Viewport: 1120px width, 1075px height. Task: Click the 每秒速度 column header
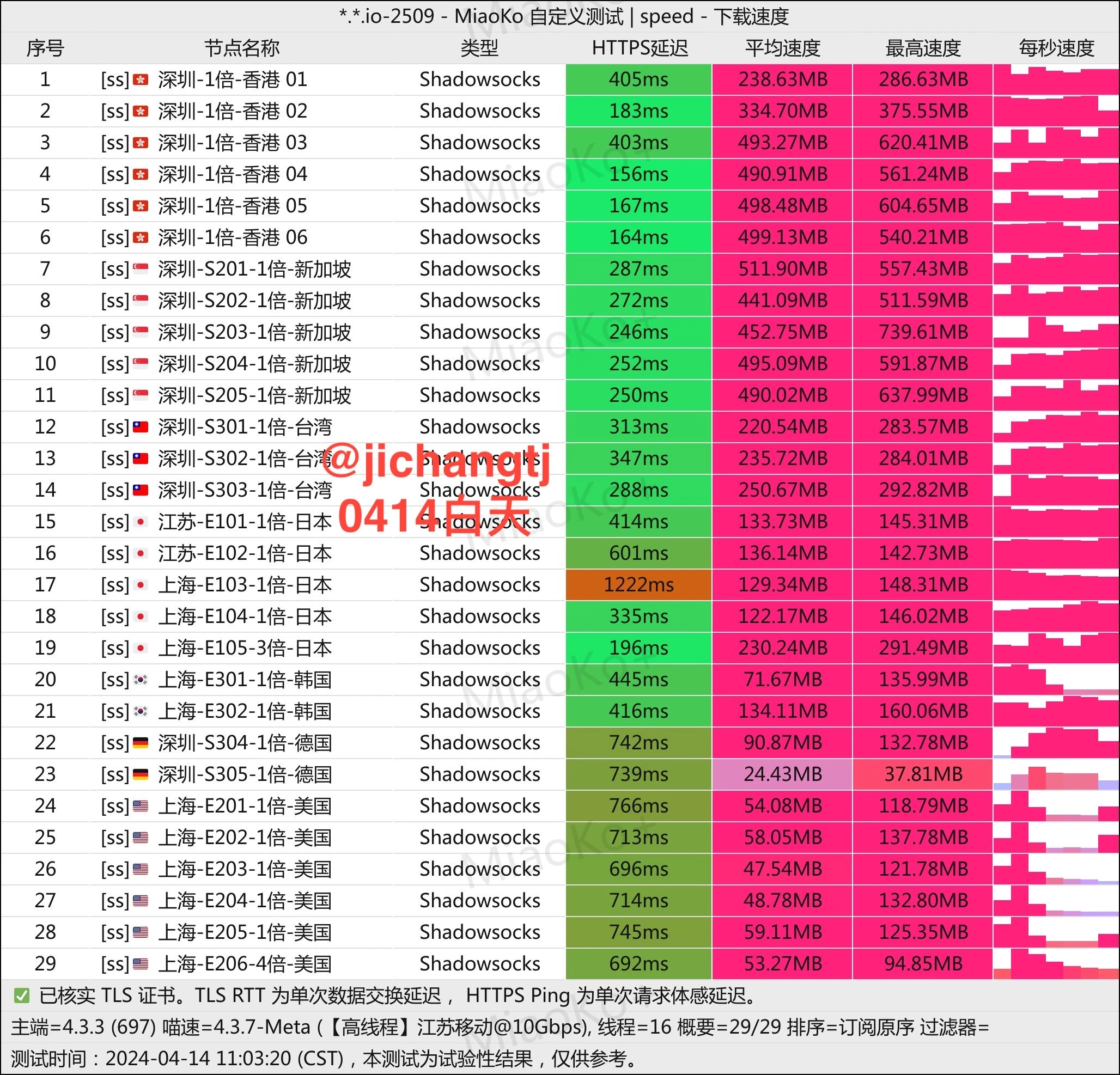pyautogui.click(x=1056, y=48)
